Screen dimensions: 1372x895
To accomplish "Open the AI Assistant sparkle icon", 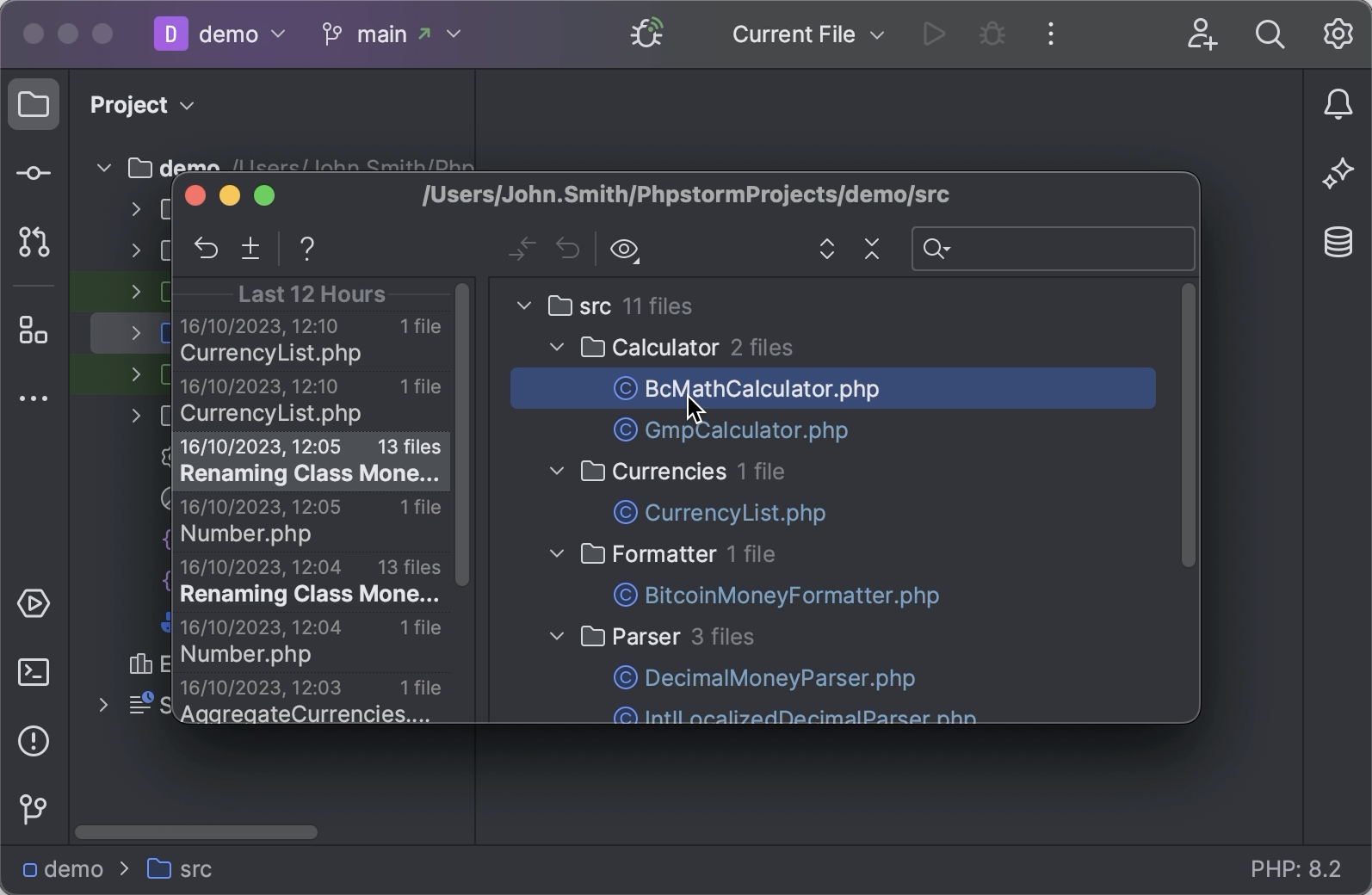I will pyautogui.click(x=1338, y=174).
